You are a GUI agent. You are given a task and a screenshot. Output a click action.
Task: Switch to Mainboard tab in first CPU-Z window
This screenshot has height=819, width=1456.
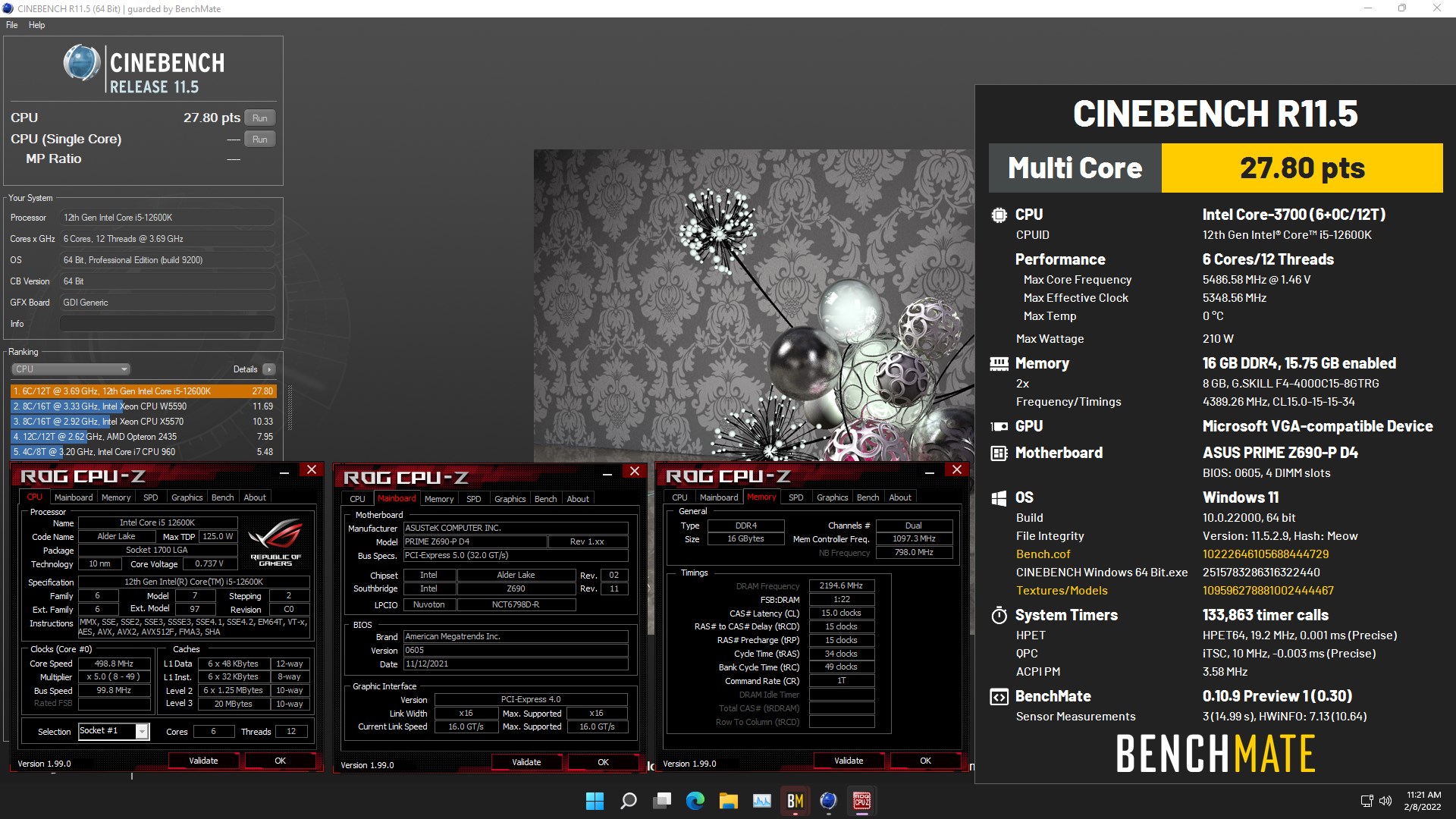[x=74, y=497]
